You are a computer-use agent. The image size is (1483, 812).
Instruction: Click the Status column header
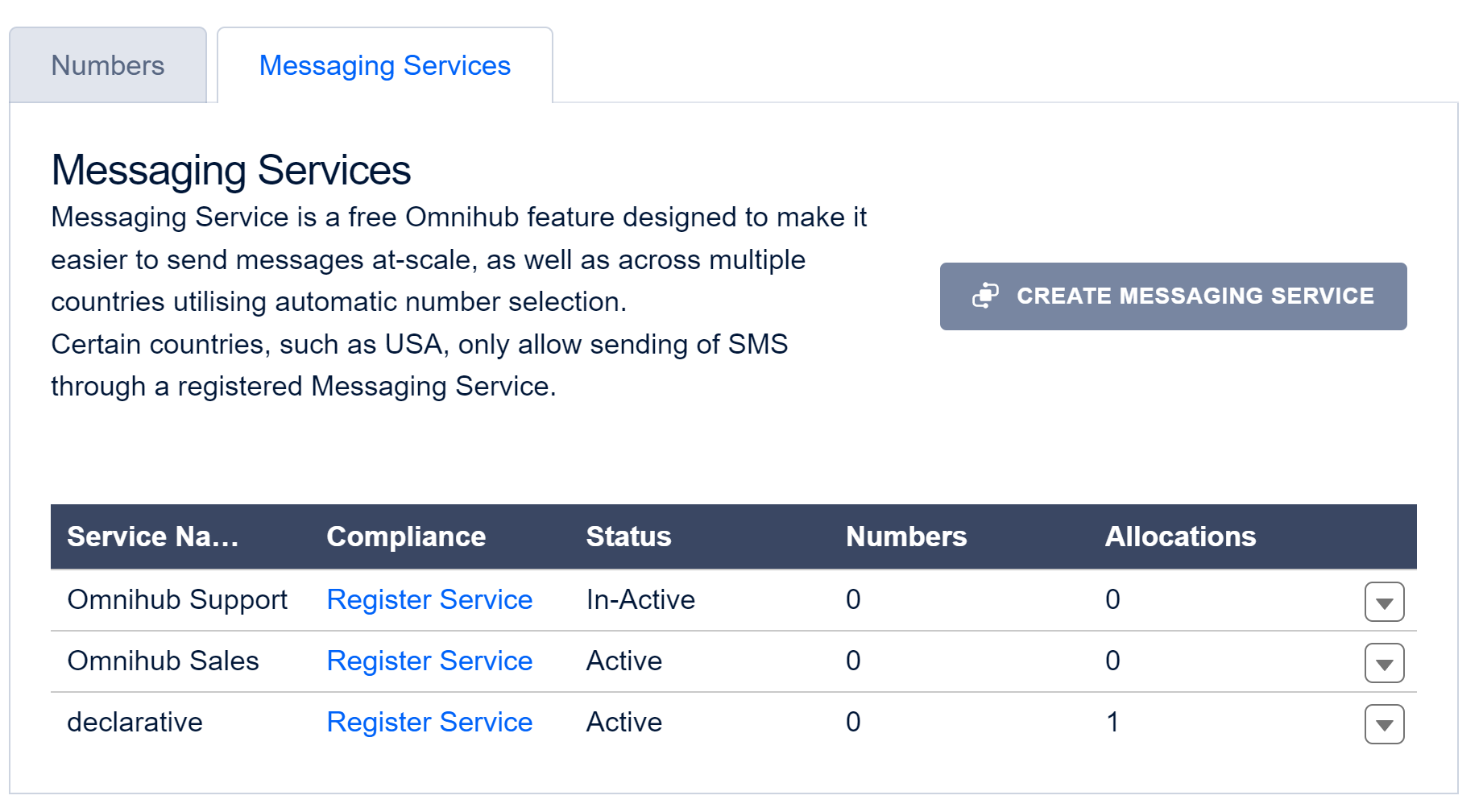628,536
